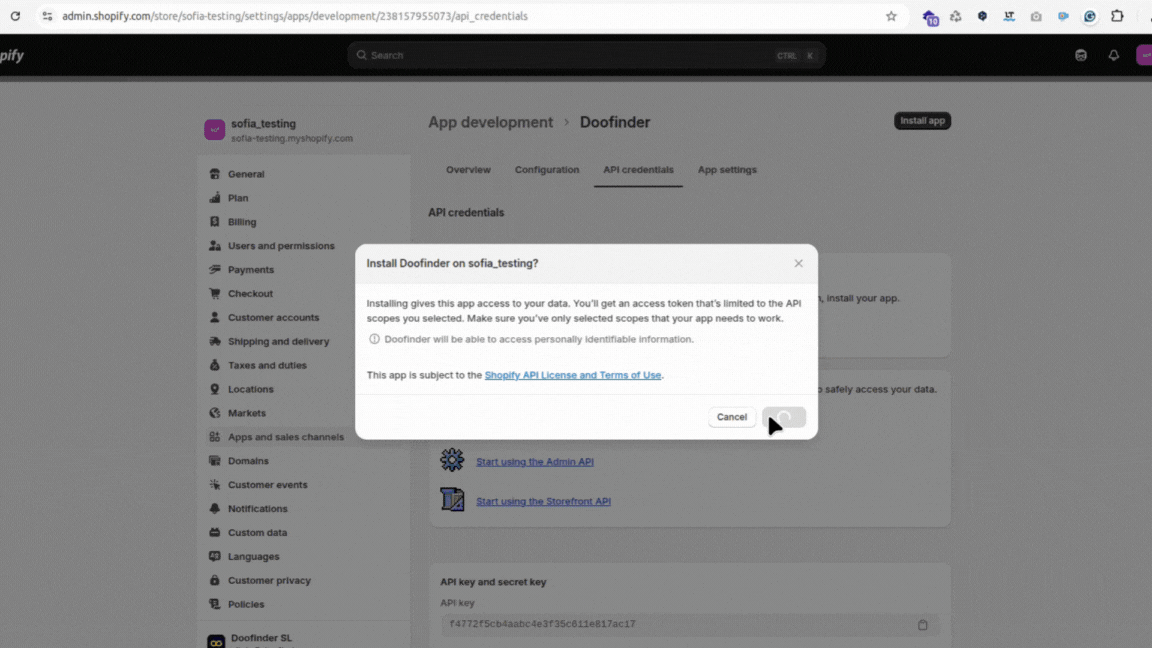Copy the API key with clipboard icon

923,624
